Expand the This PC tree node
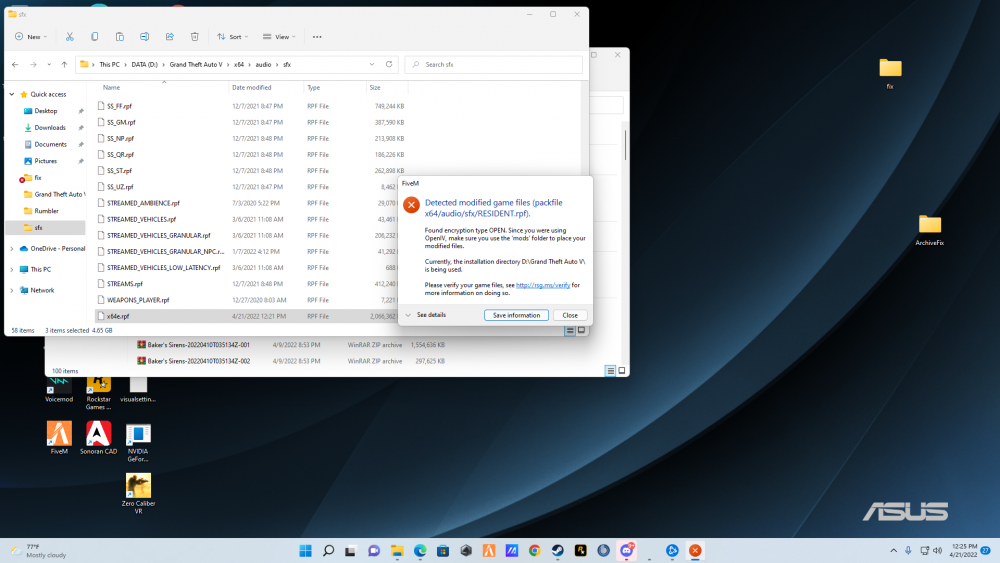 (11, 269)
